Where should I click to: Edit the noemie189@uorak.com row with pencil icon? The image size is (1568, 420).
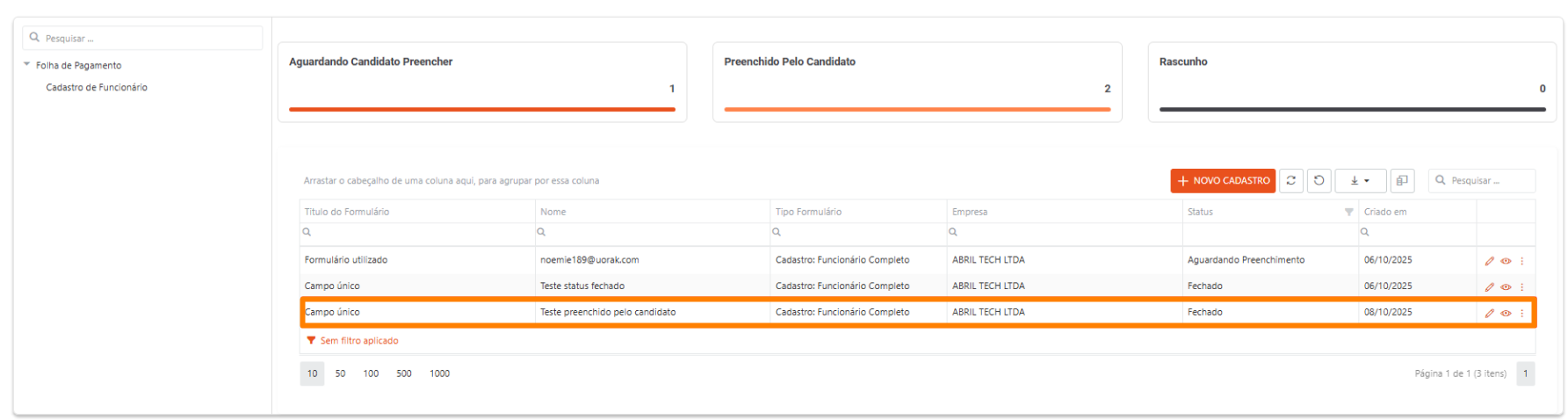coord(1489,261)
